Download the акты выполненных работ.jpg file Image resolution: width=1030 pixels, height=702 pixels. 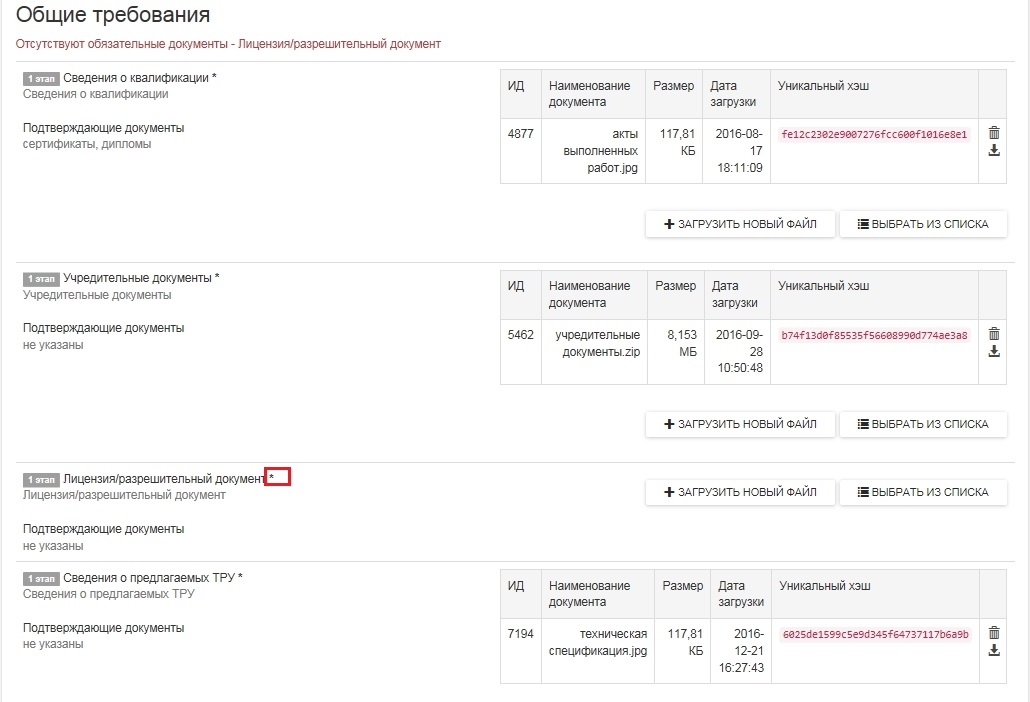(x=993, y=151)
